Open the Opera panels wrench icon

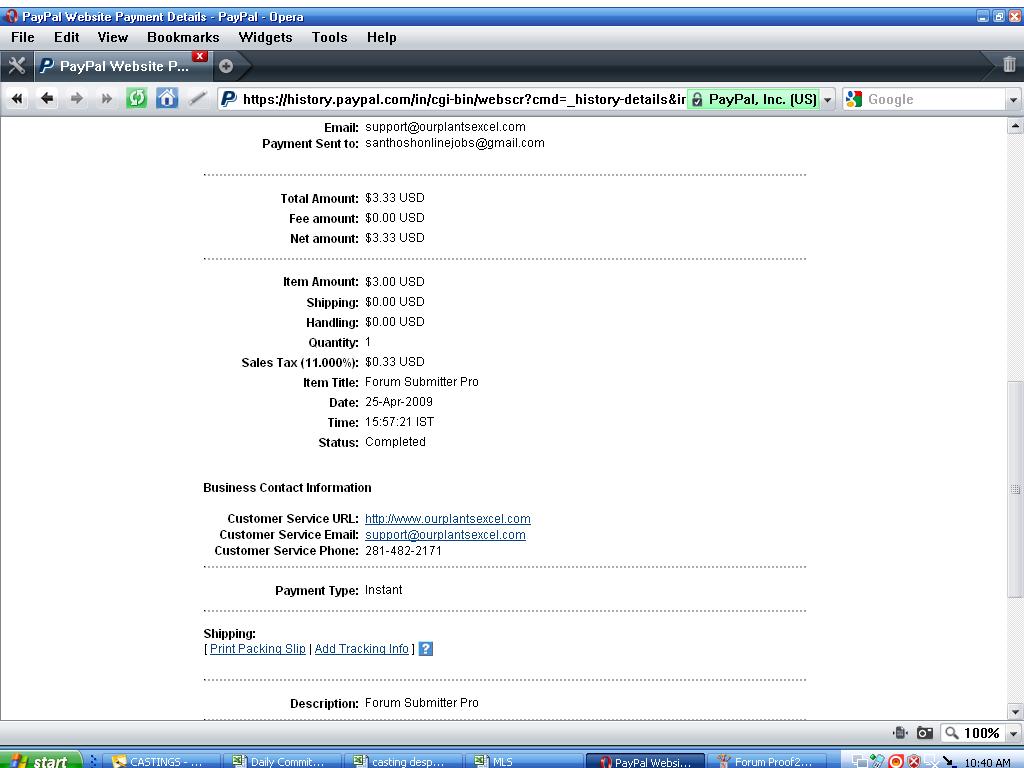[x=16, y=65]
